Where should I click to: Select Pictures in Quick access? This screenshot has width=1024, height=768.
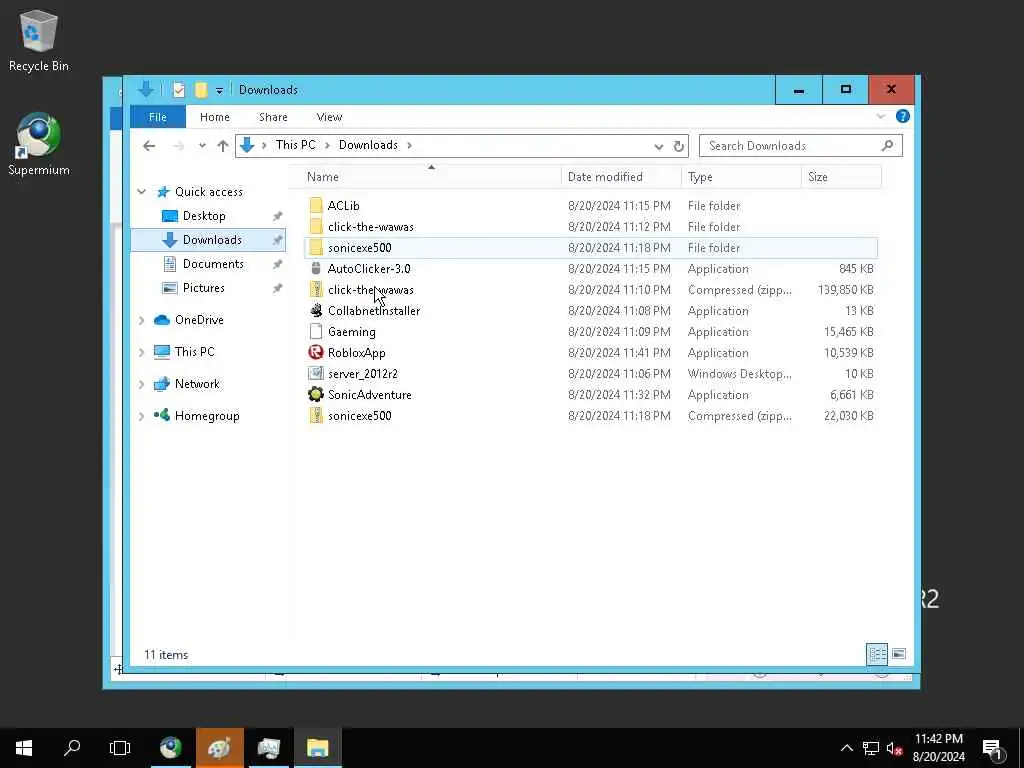pos(208,288)
